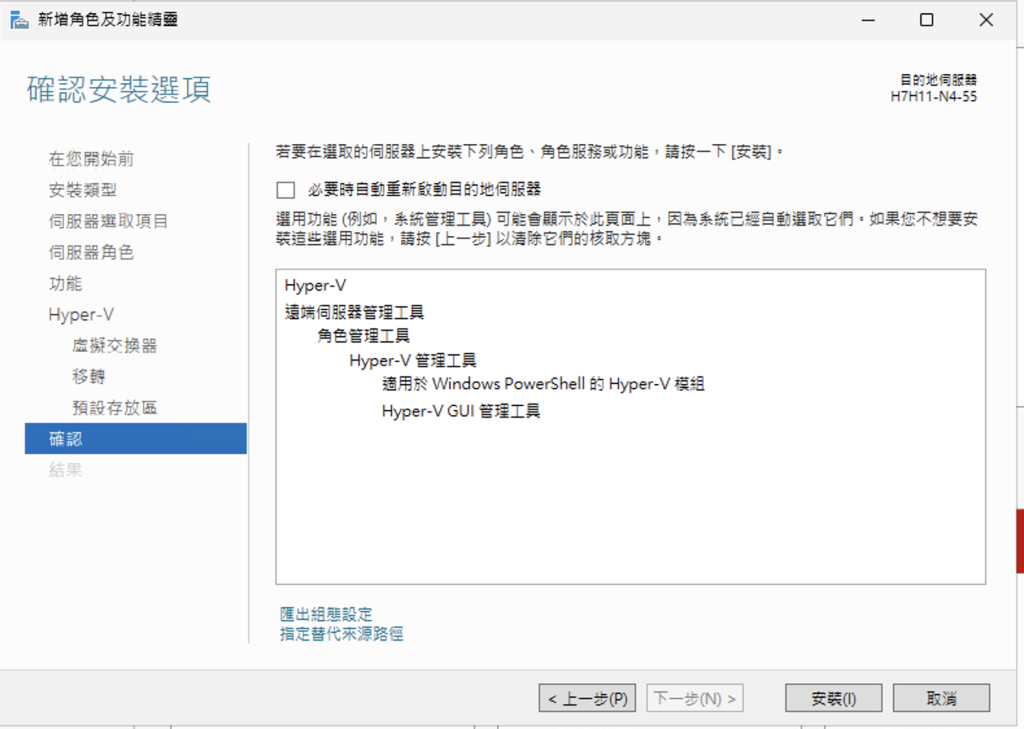This screenshot has height=729, width=1024.
Task: Enable automatic restart of destination server checkbox
Action: click(x=287, y=190)
